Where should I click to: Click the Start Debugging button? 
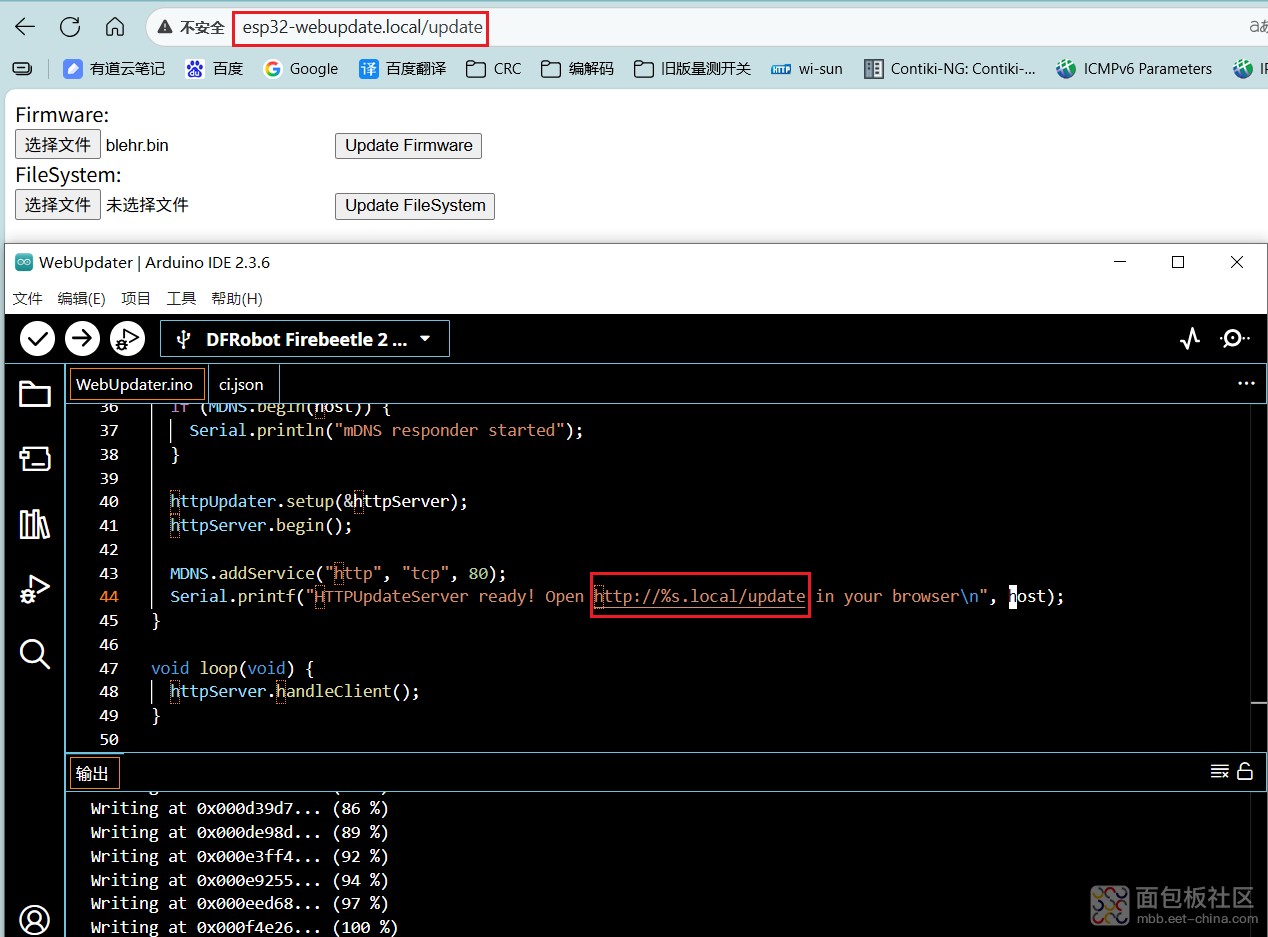click(128, 339)
